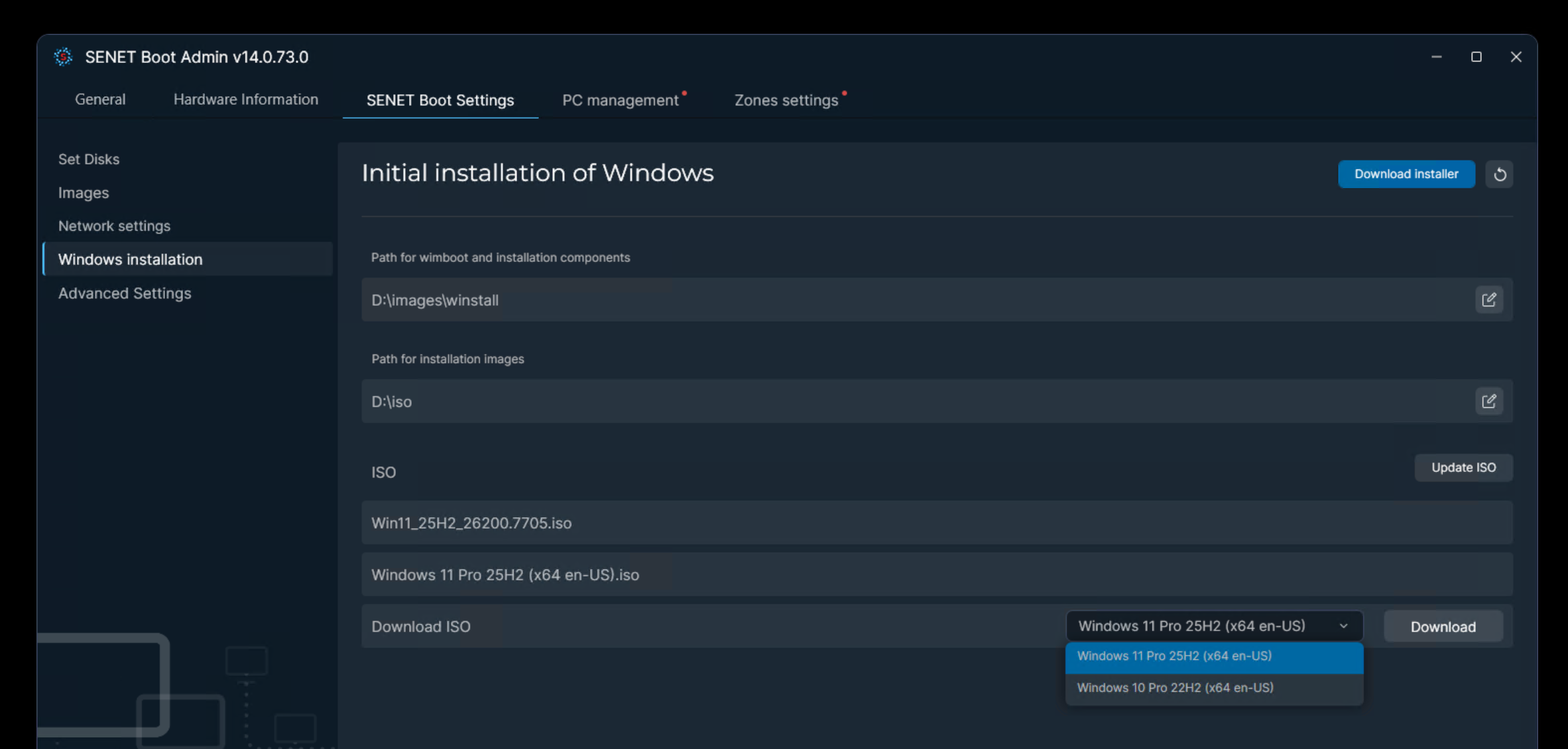
Task: Switch to the General tab
Action: (x=100, y=100)
